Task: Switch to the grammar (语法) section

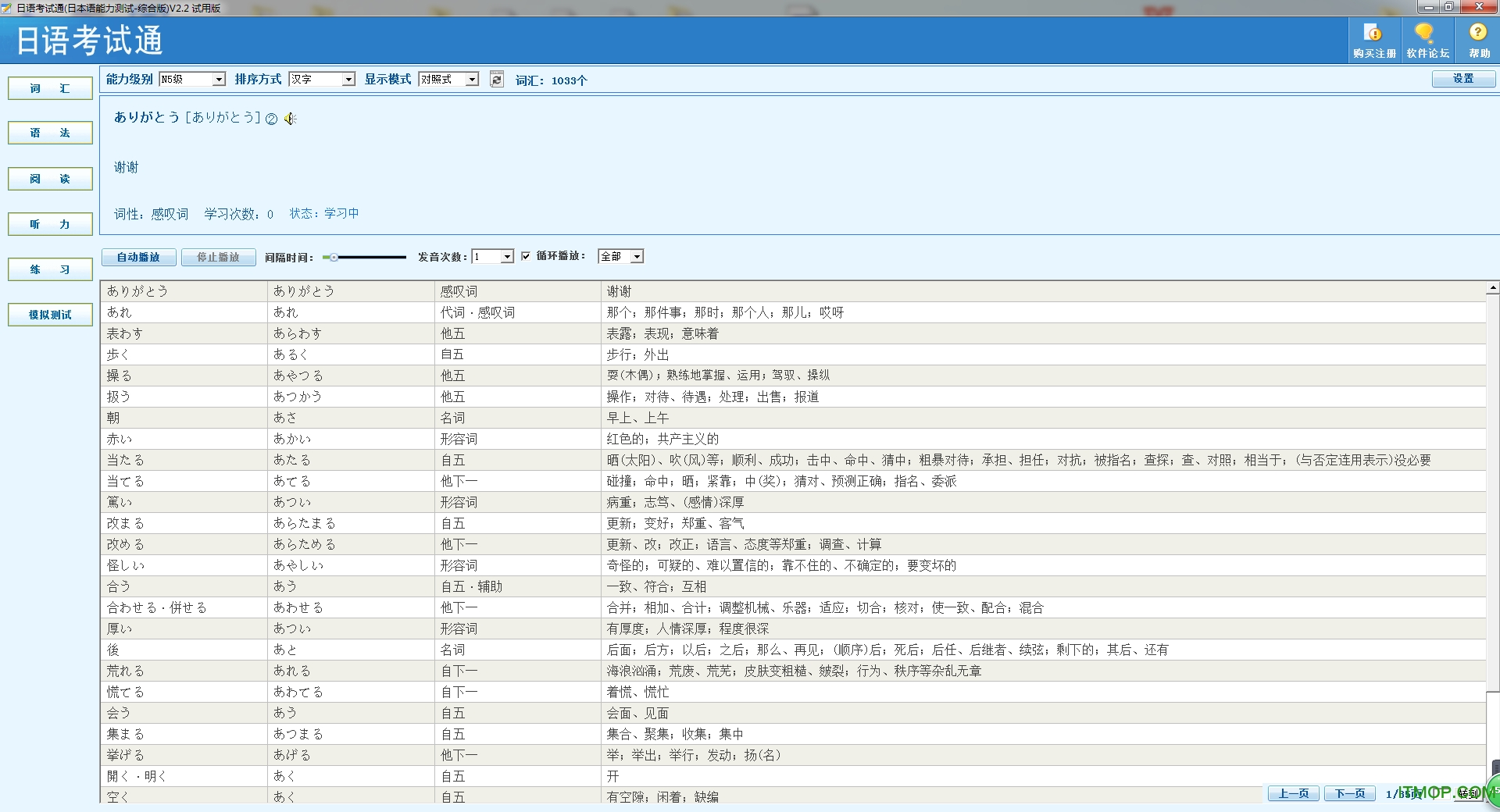Action: tap(50, 133)
